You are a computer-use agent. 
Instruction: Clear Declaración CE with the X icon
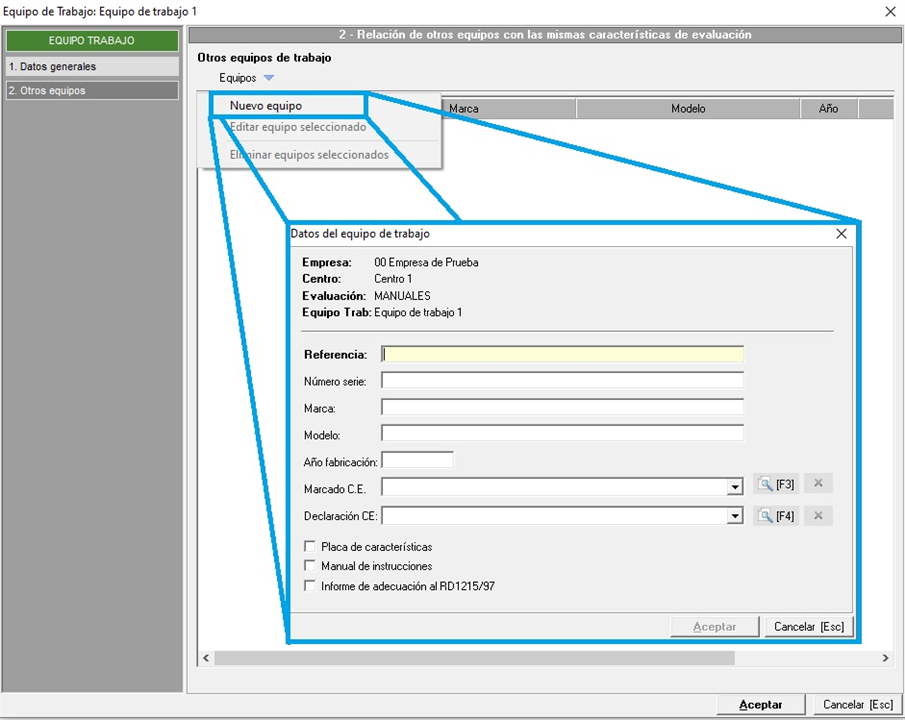point(817,516)
